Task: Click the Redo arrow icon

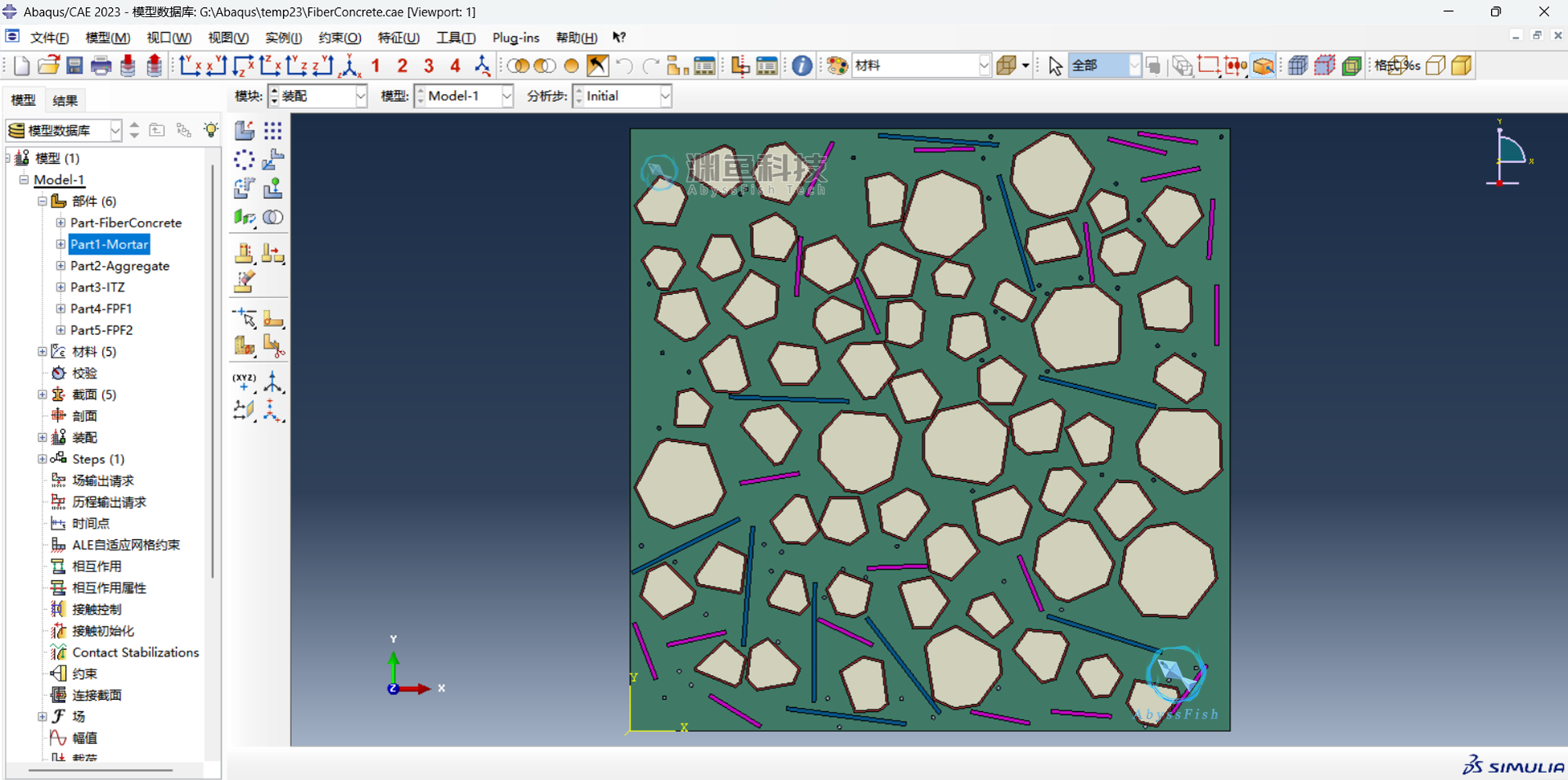Action: [651, 66]
